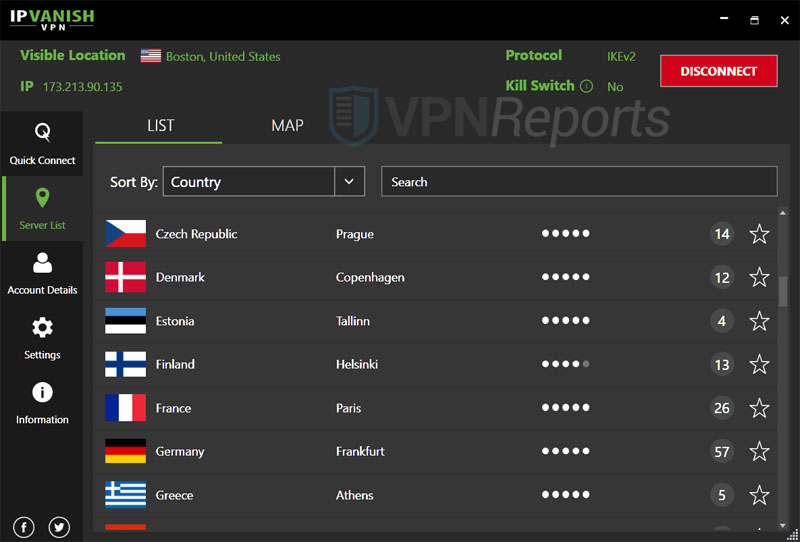Image resolution: width=800 pixels, height=542 pixels.
Task: Mark Germany as a favorite with its star
Action: point(759,451)
